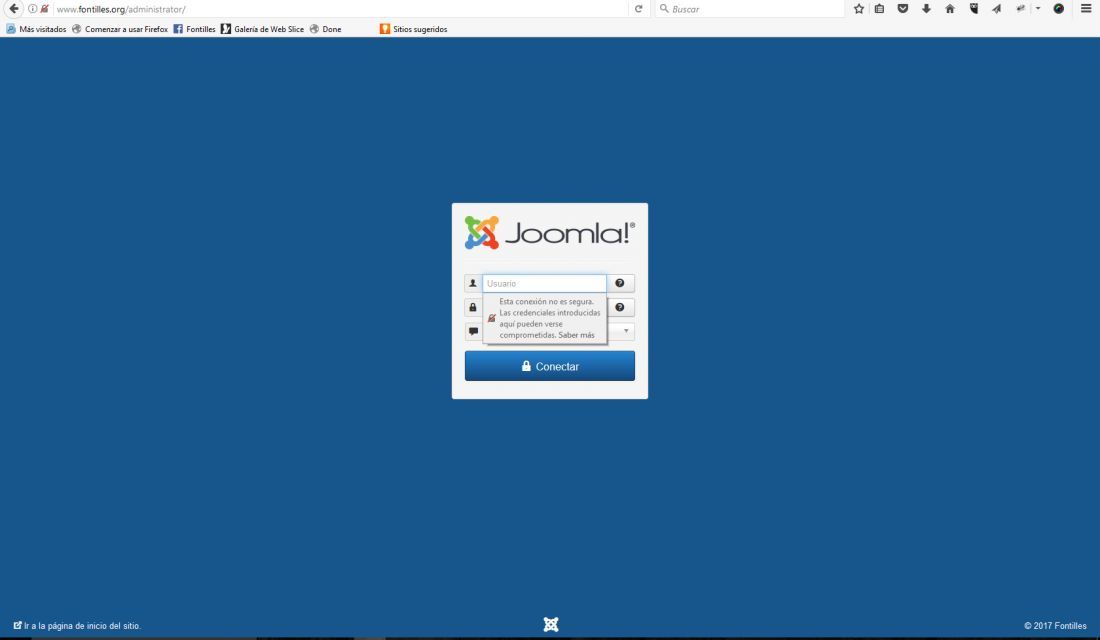Click the lock icon beside password field
The width and height of the screenshot is (1100, 640).
473,307
